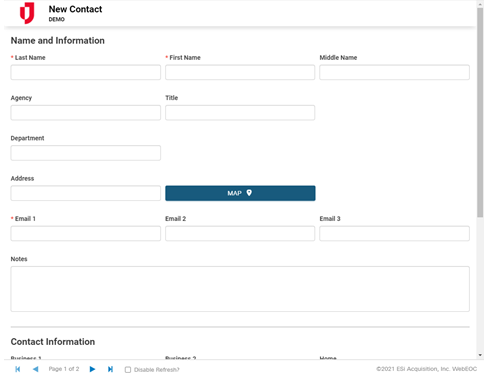This screenshot has width=489, height=380.
Task: Click the MAP button next to Address
Action: click(240, 193)
